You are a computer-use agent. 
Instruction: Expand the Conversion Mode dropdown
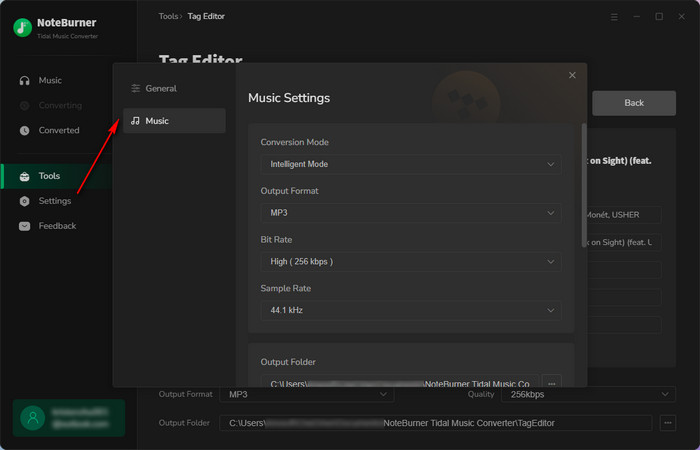click(x=411, y=164)
